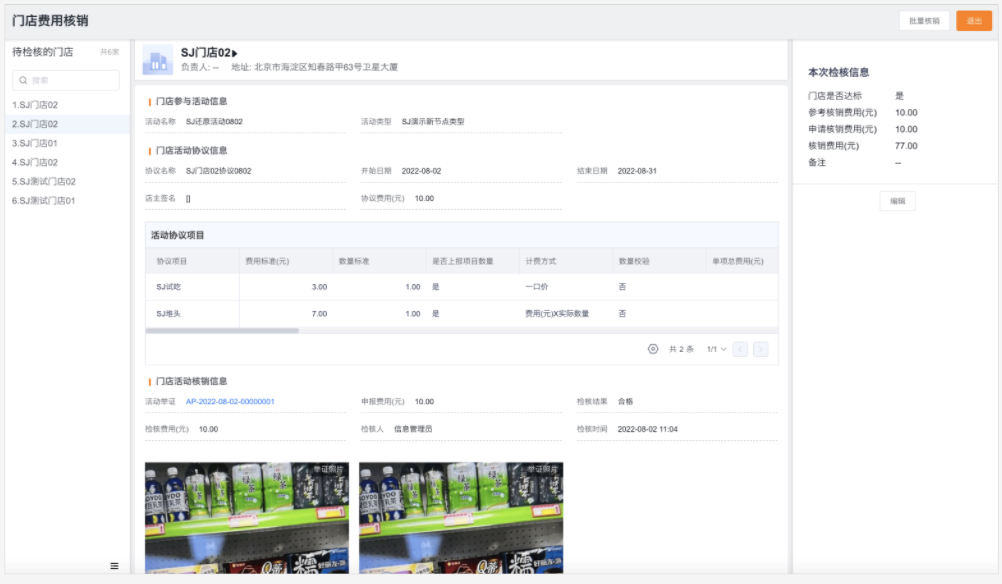Click the activity name value SJ还原活动0802
Screen dimensions: 1002x584
tap(214, 121)
